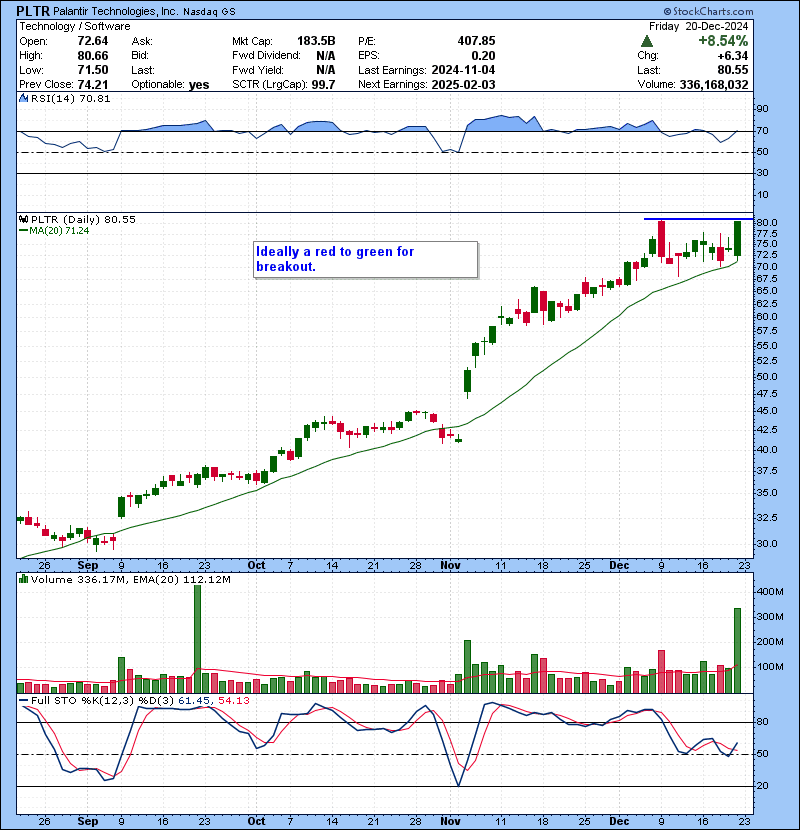Click the Friday 20-Dec-2024 date
Screen dimensions: 800x830
[x=698, y=26]
